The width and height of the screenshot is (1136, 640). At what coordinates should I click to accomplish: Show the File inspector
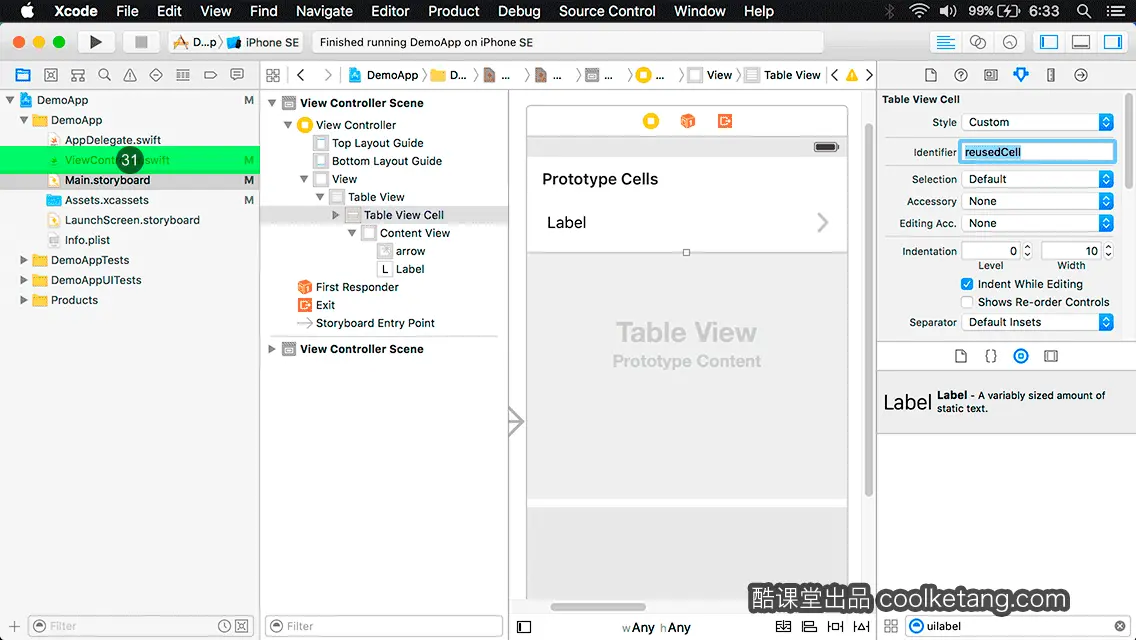coord(931,75)
